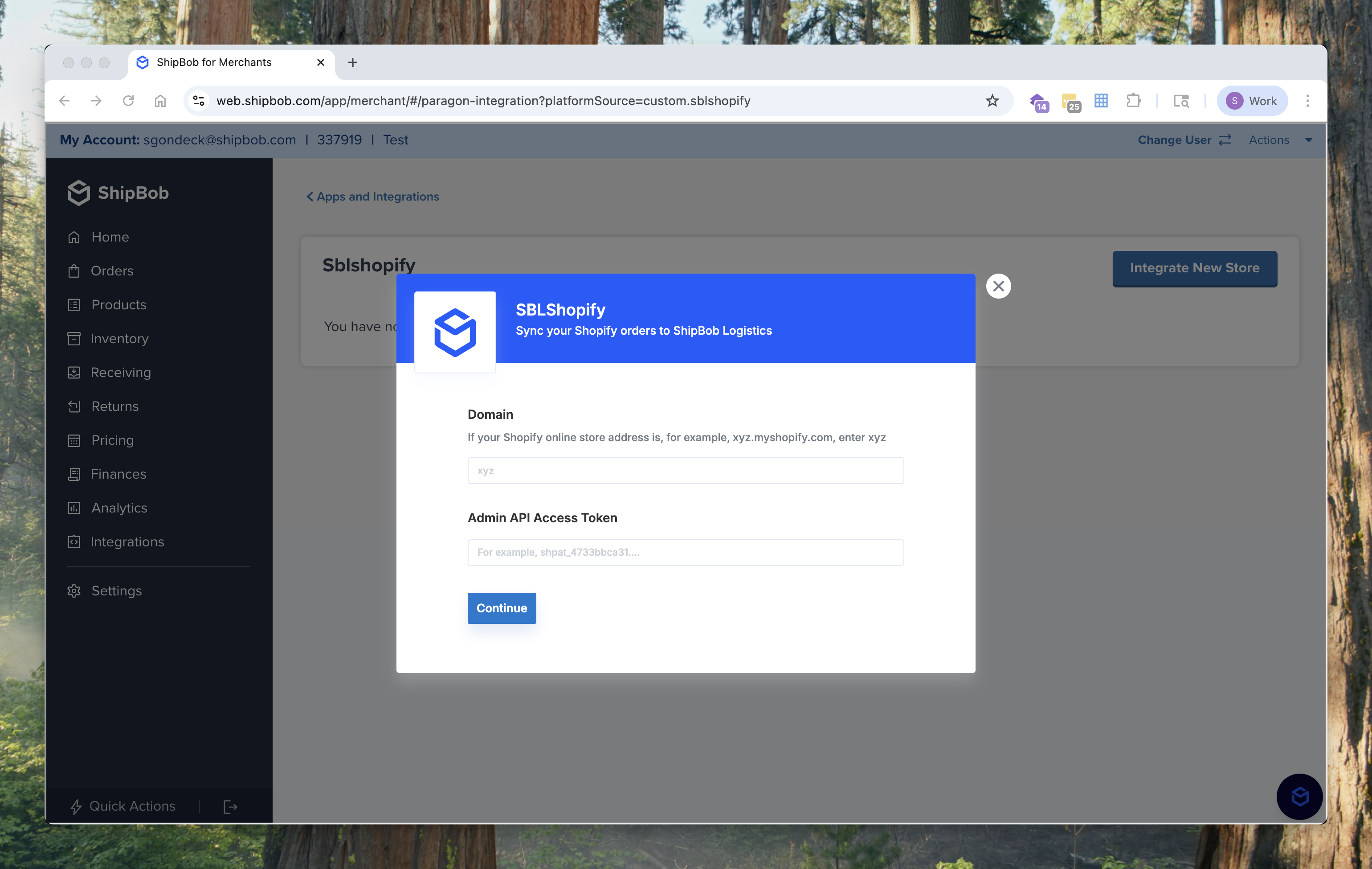1372x869 pixels.
Task: Click the Settings gear in sidebar
Action: (74, 591)
